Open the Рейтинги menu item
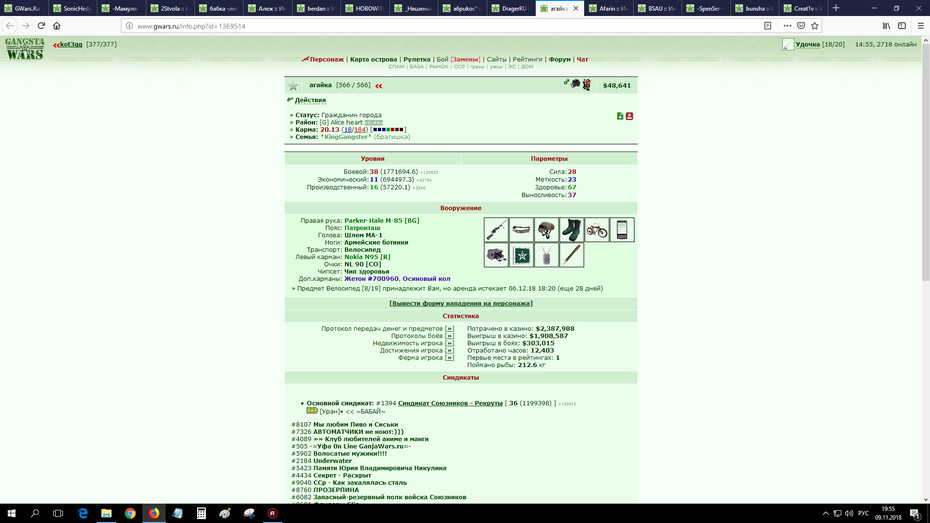Image resolution: width=930 pixels, height=523 pixels. (x=527, y=59)
